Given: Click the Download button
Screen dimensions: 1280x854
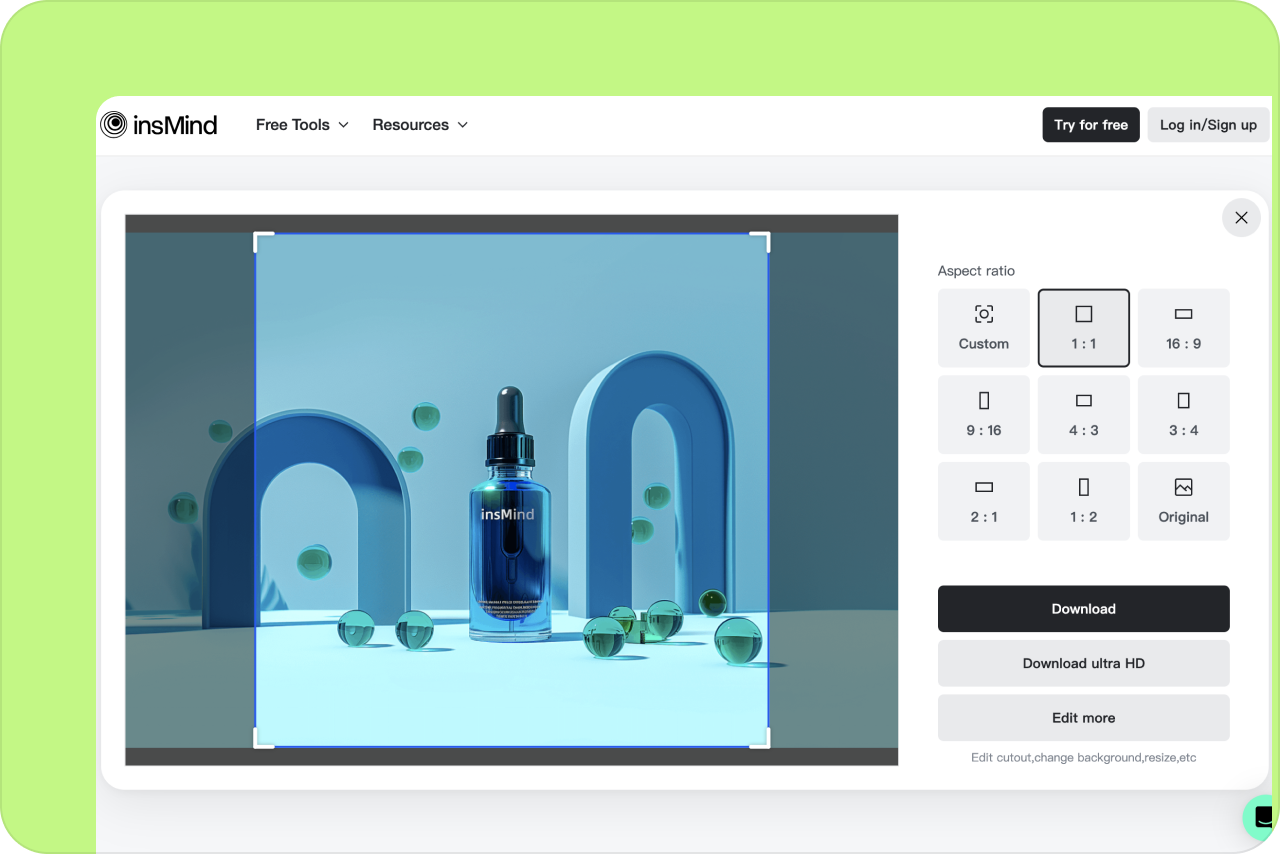Looking at the screenshot, I should [x=1084, y=609].
